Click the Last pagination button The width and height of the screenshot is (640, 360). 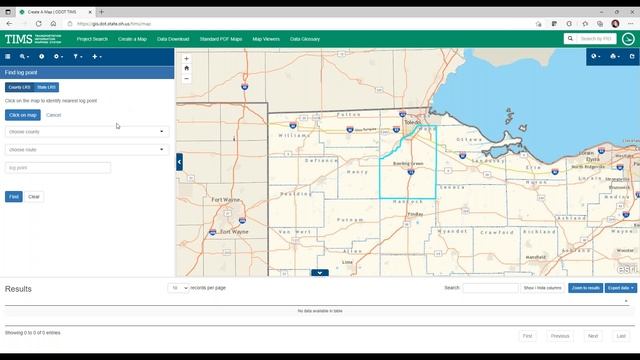[x=621, y=336]
